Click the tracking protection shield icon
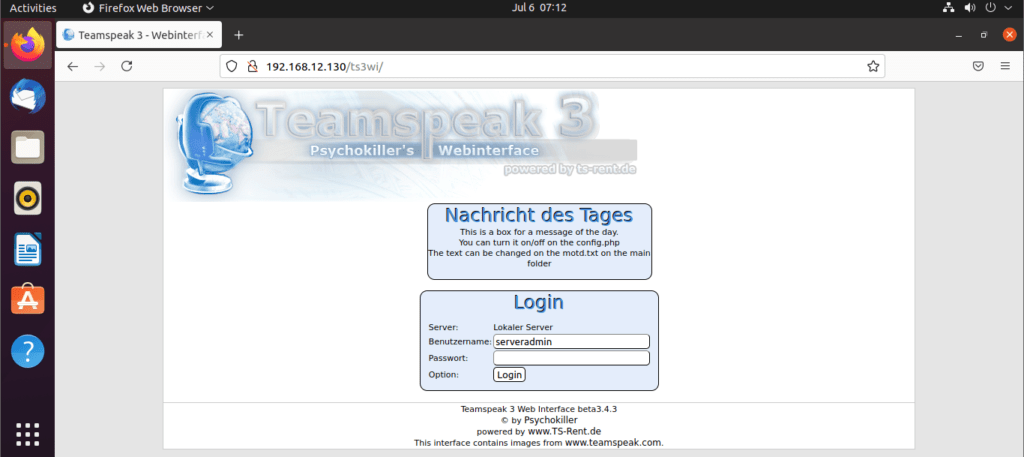Screen dimensions: 1024x457 231,66
